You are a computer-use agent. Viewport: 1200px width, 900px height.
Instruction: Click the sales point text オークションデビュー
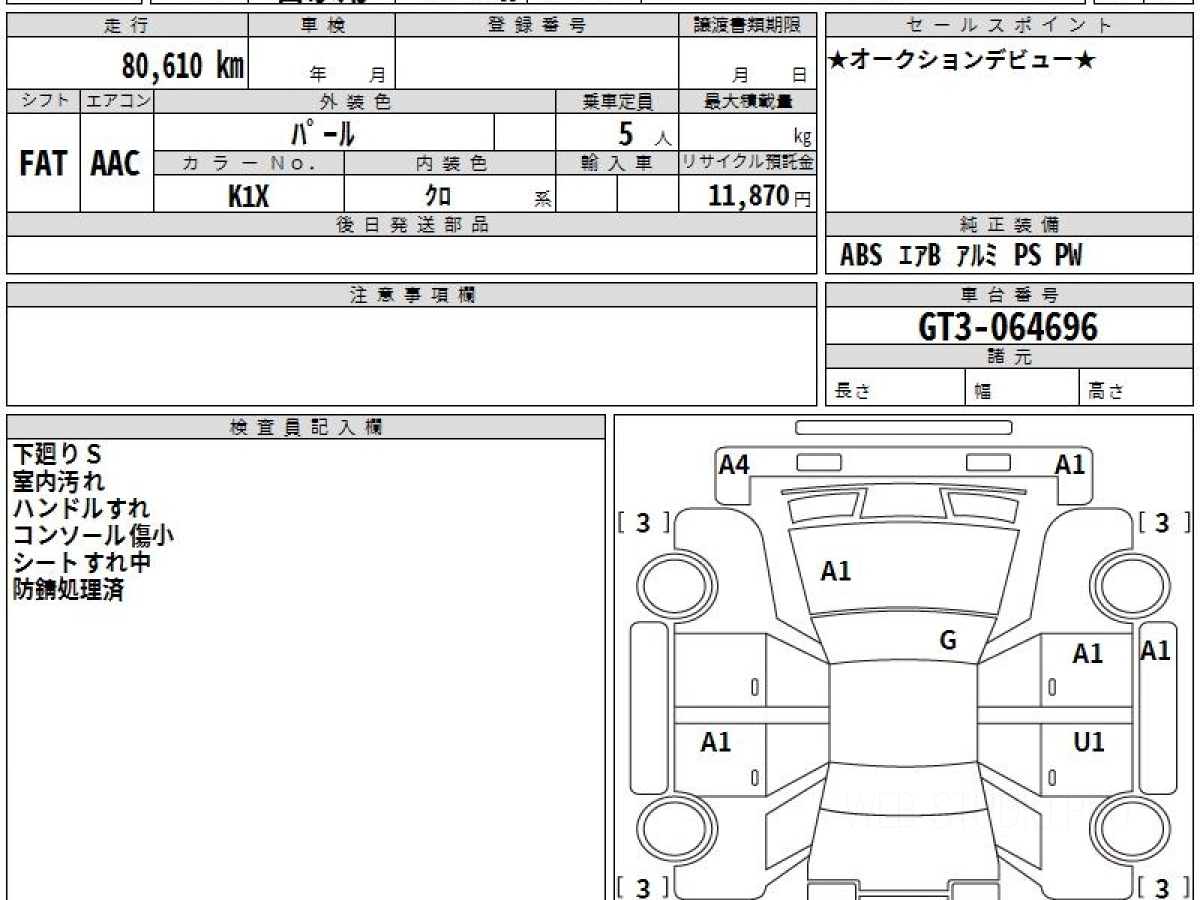point(963,61)
